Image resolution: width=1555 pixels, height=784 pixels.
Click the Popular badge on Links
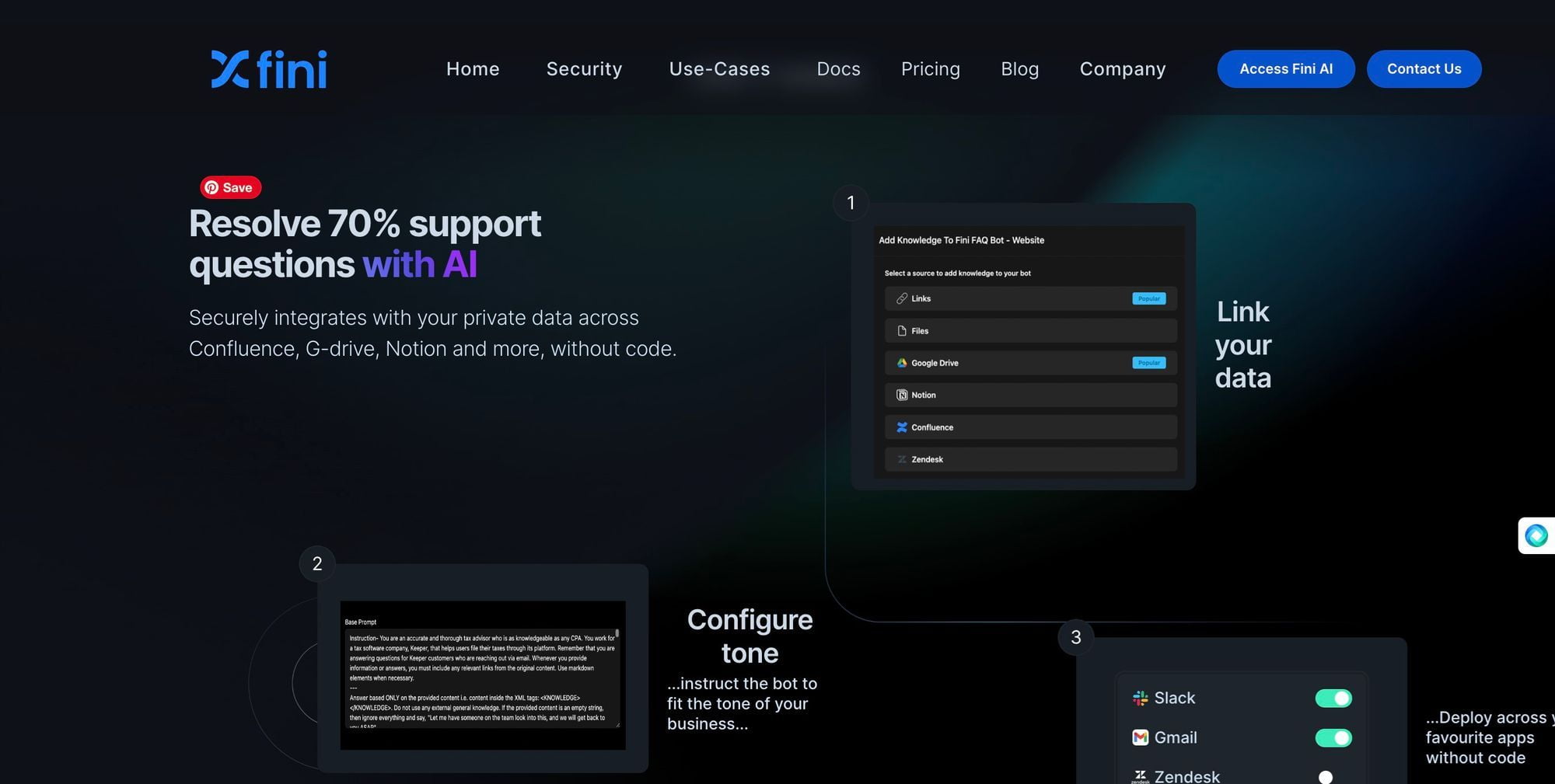pos(1149,298)
